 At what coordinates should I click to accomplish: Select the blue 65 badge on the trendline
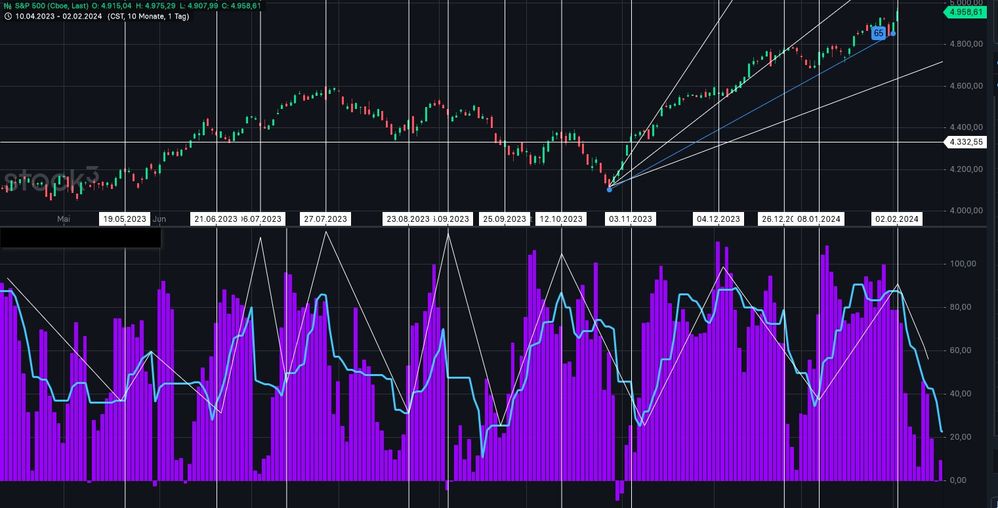click(x=878, y=33)
